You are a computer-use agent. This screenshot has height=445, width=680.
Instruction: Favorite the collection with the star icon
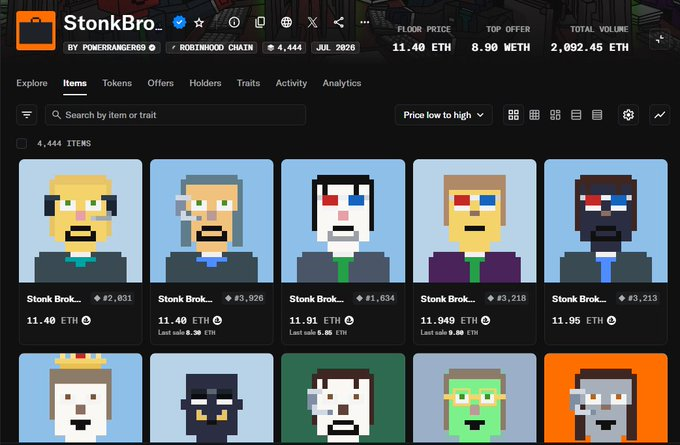tap(199, 23)
